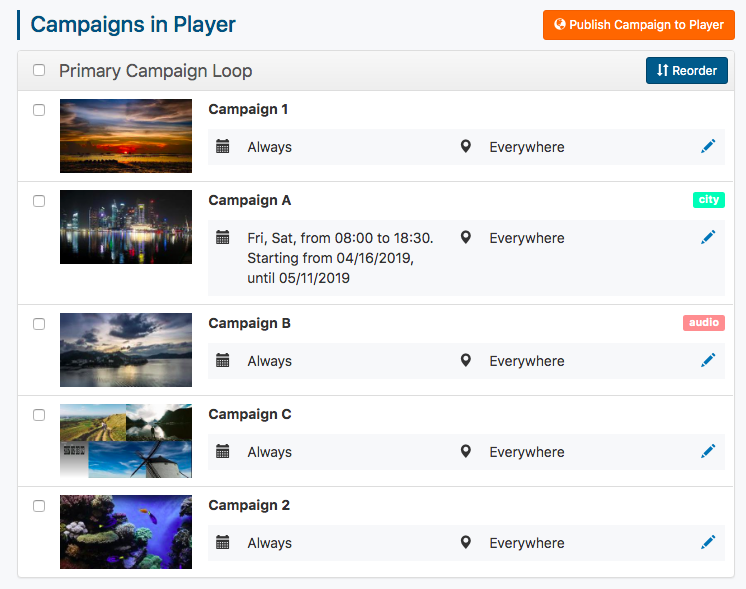This screenshot has height=589, width=746.
Task: Click the calendar icon in Campaign 1
Action: 223,146
